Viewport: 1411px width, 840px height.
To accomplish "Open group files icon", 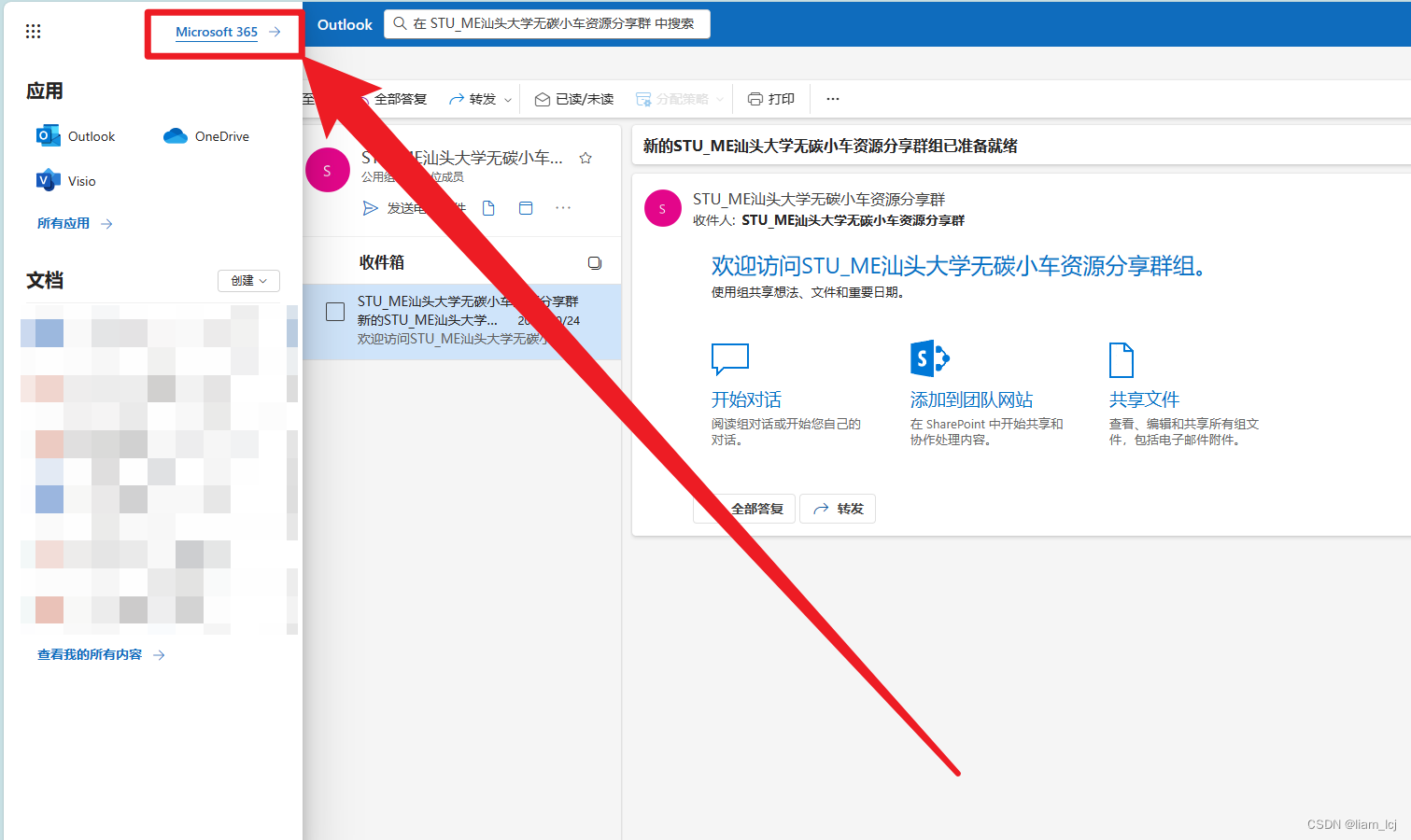I will click(x=488, y=208).
